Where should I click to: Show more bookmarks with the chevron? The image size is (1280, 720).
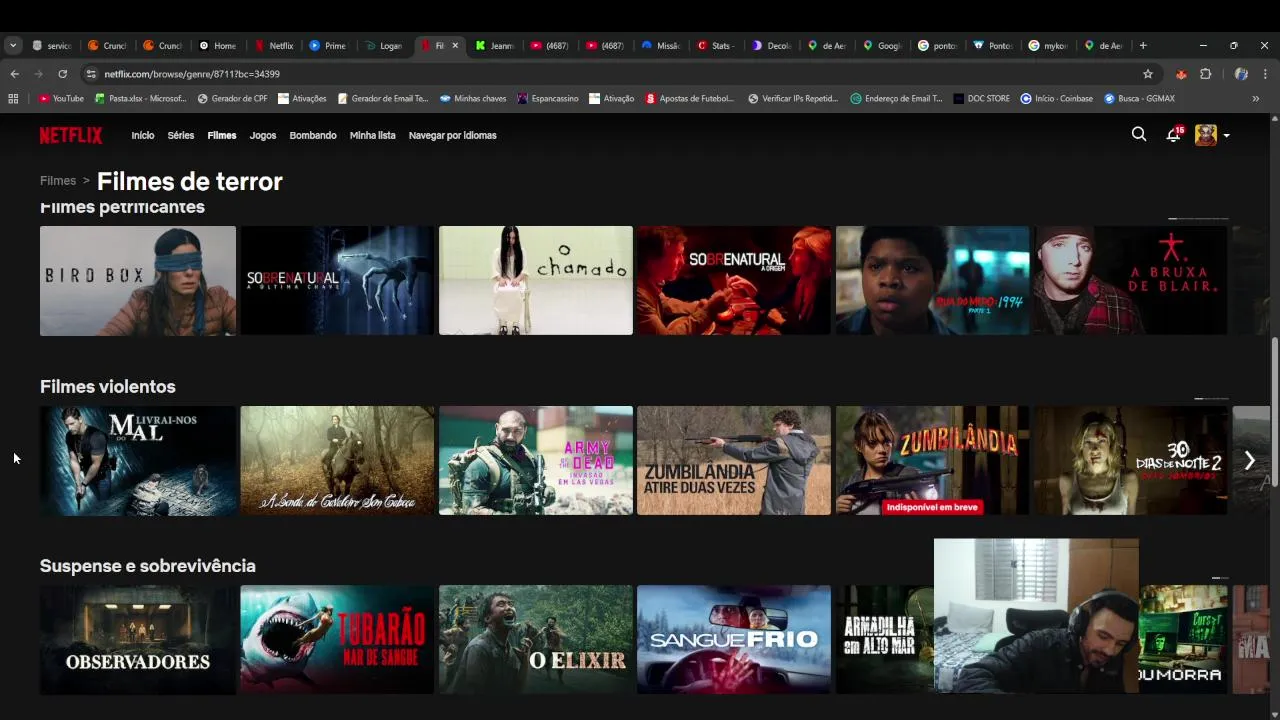point(1256,98)
